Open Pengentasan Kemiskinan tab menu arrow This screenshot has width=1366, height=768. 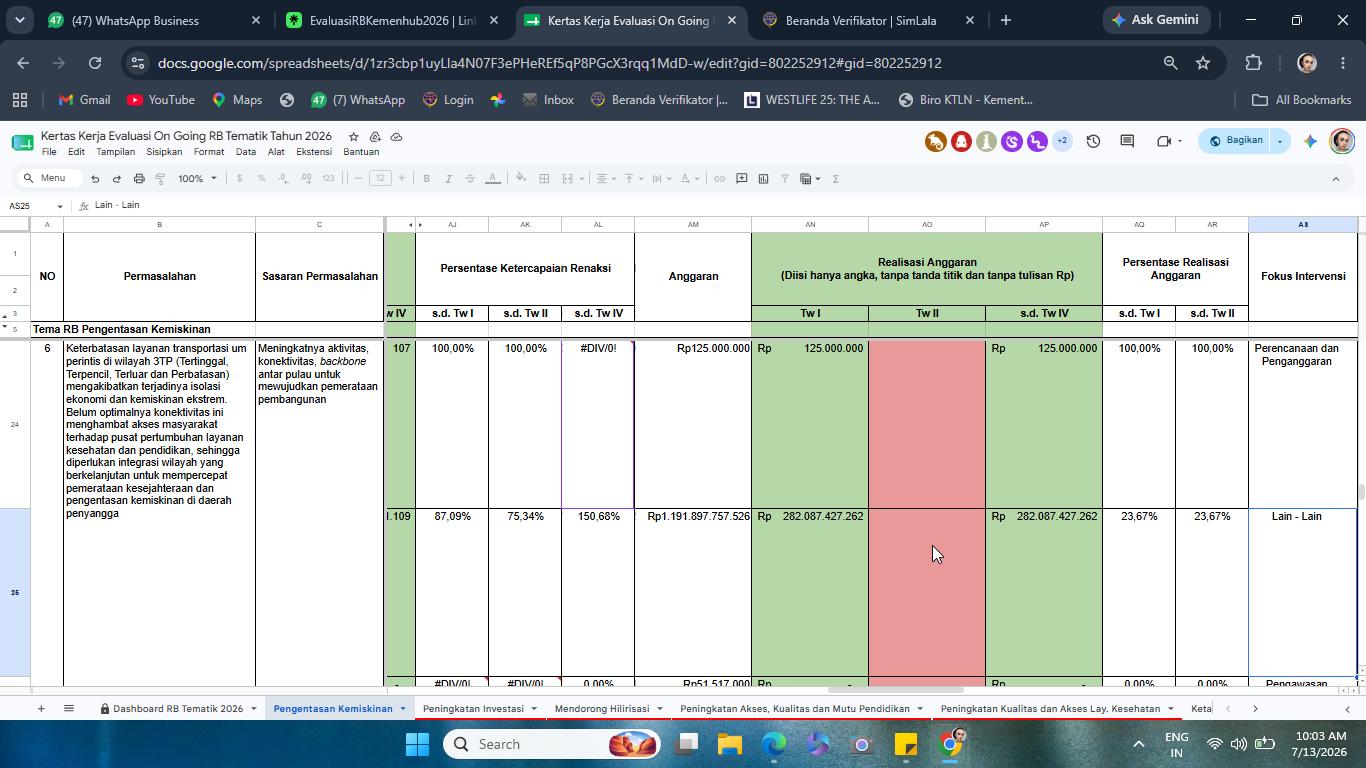pyautogui.click(x=402, y=708)
